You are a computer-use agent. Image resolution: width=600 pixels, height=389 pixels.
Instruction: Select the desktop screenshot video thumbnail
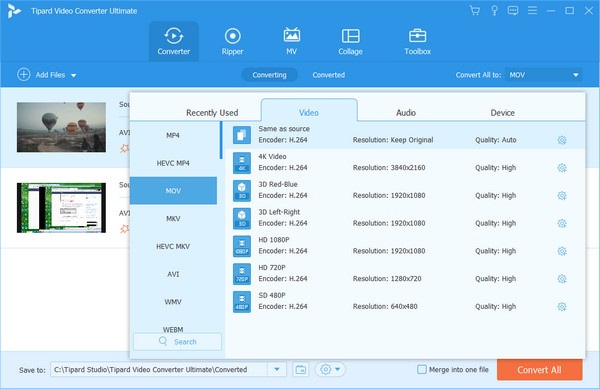click(61, 208)
